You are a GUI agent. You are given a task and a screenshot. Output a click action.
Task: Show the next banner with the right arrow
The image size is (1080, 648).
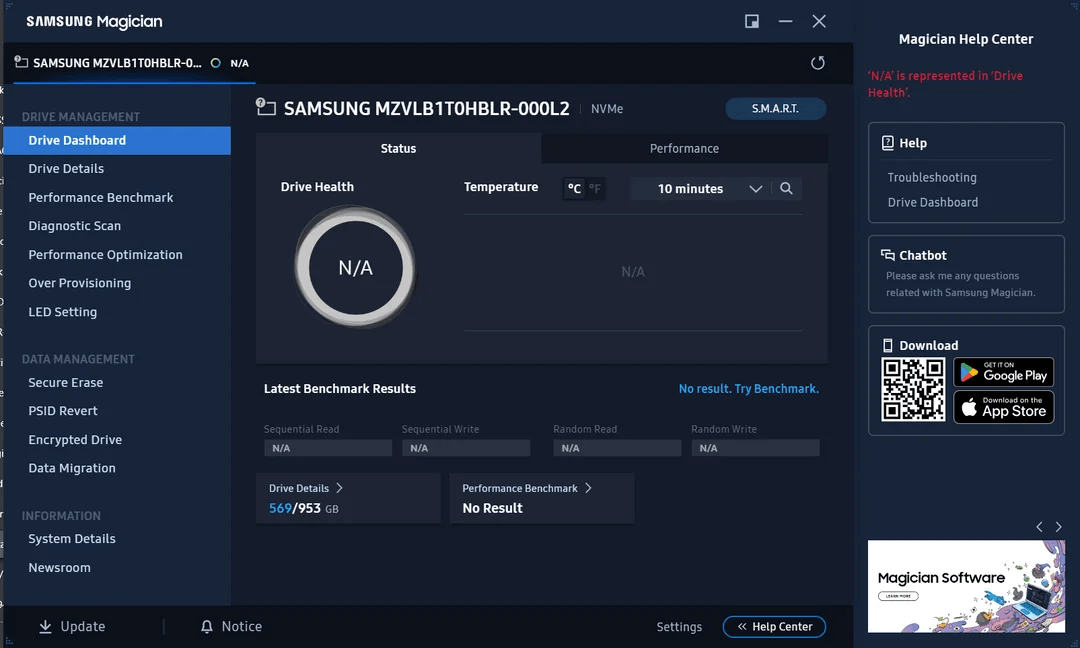(x=1059, y=527)
